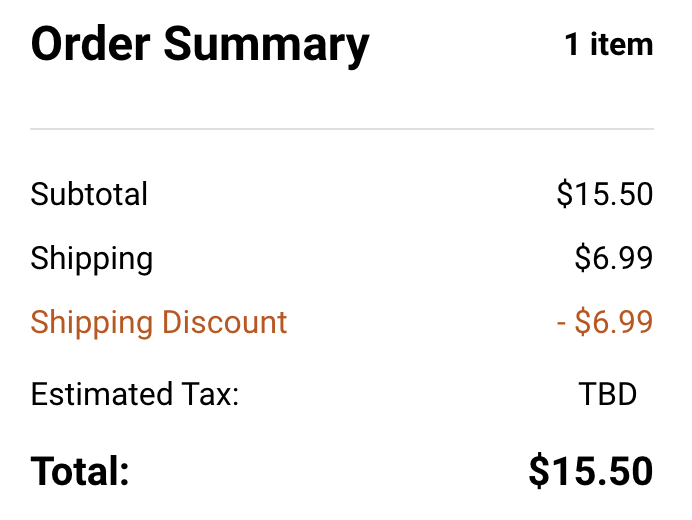
Task: Click the bold Total label
Action: 80,471
